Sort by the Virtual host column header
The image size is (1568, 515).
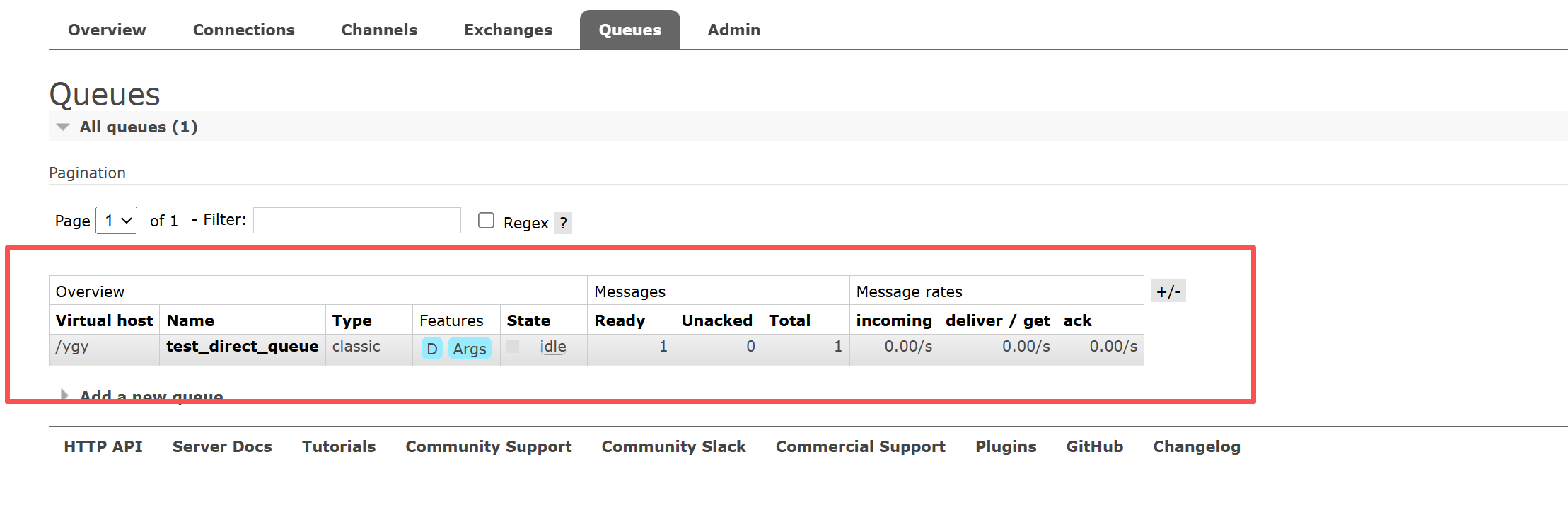point(104,320)
